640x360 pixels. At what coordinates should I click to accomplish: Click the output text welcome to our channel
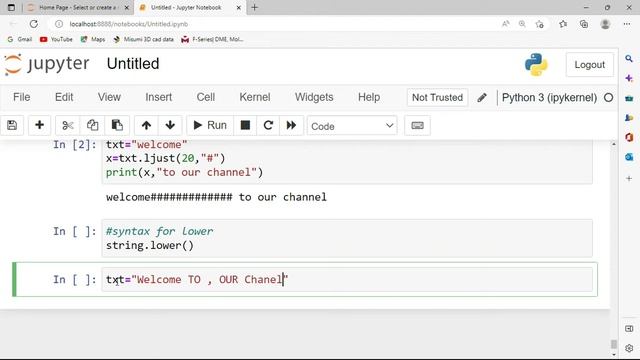point(216,197)
